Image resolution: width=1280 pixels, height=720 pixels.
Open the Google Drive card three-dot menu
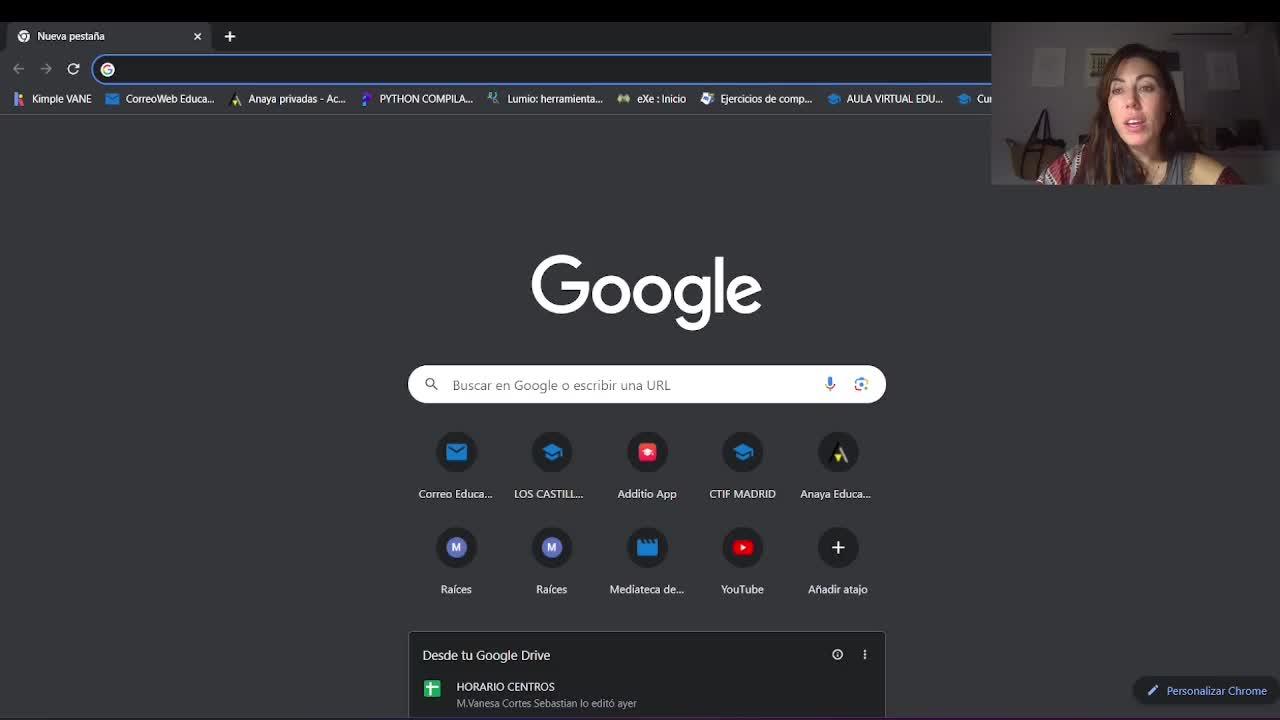pyautogui.click(x=865, y=655)
